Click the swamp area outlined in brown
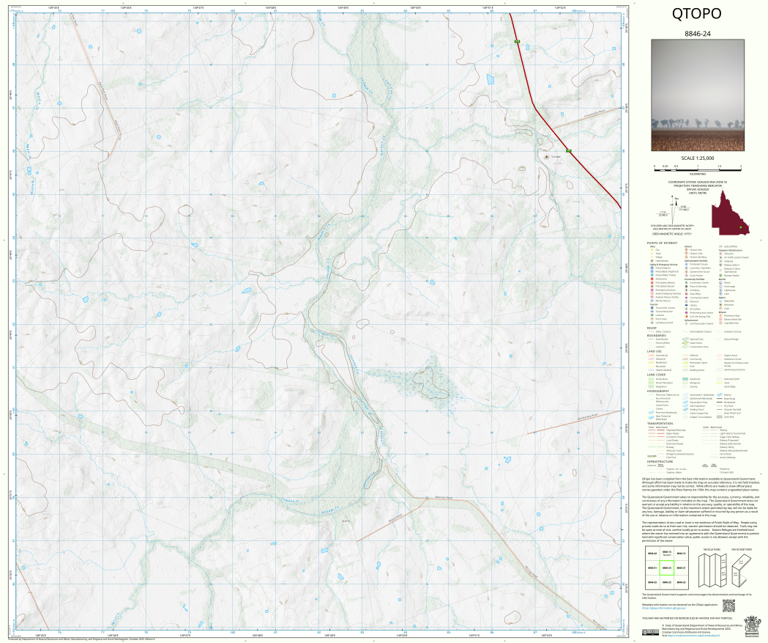The height and width of the screenshot is (643, 768). [x=430, y=383]
